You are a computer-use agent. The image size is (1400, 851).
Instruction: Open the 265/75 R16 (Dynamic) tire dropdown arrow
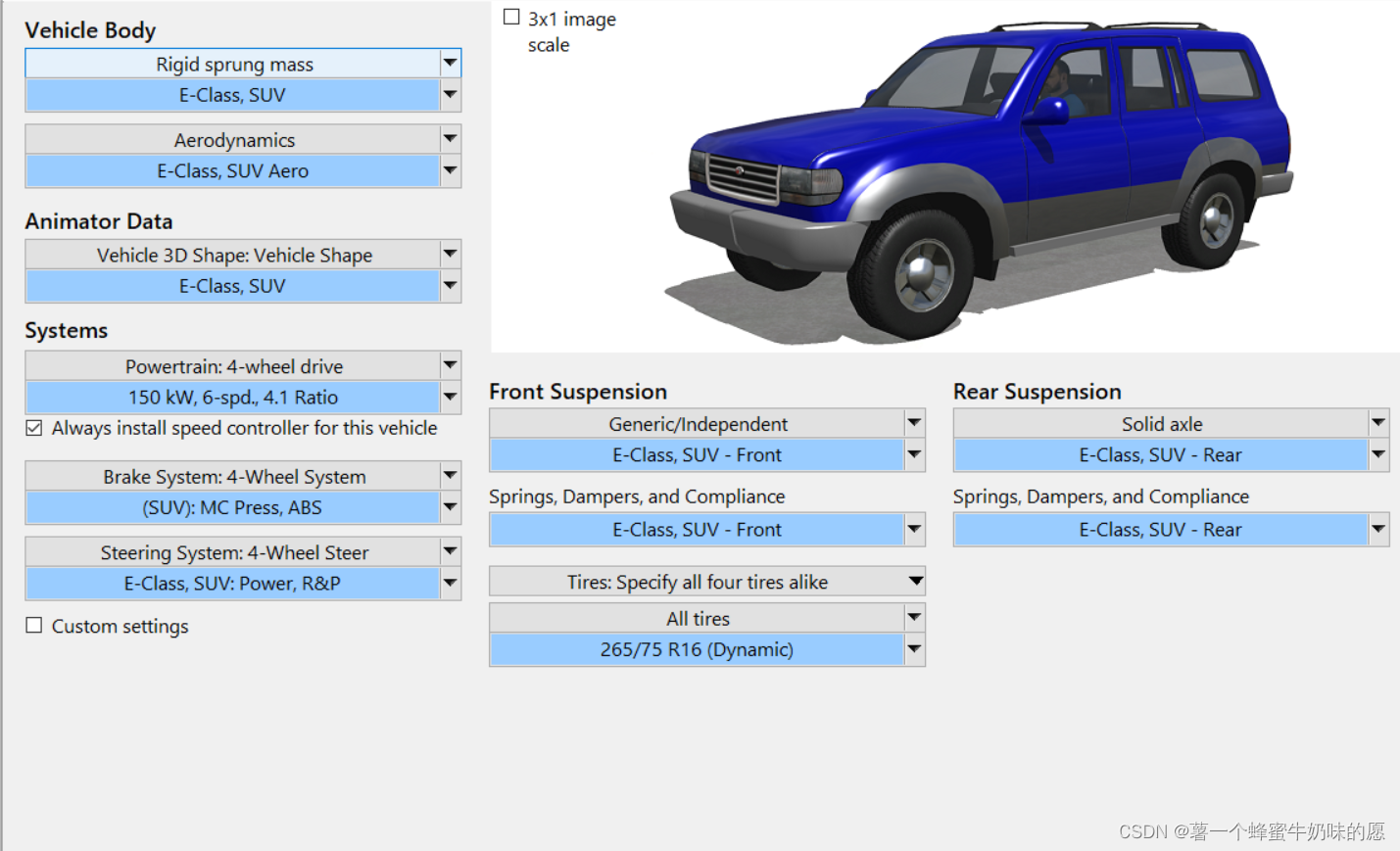914,649
